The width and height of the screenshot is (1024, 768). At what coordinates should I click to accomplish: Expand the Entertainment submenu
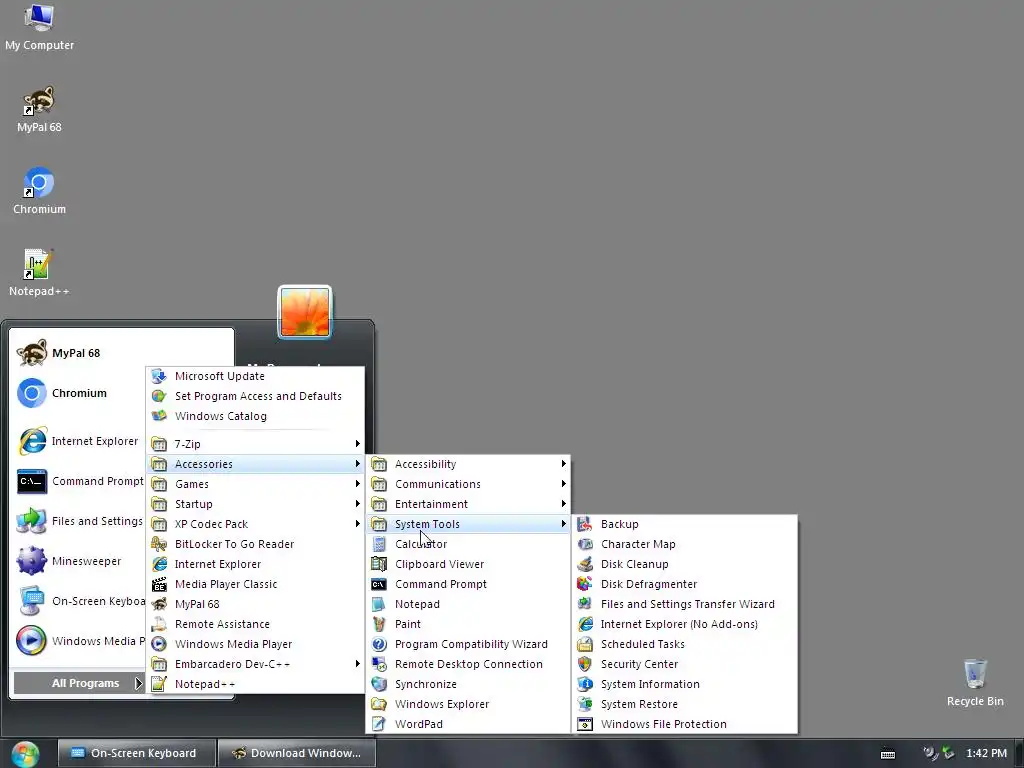point(468,504)
